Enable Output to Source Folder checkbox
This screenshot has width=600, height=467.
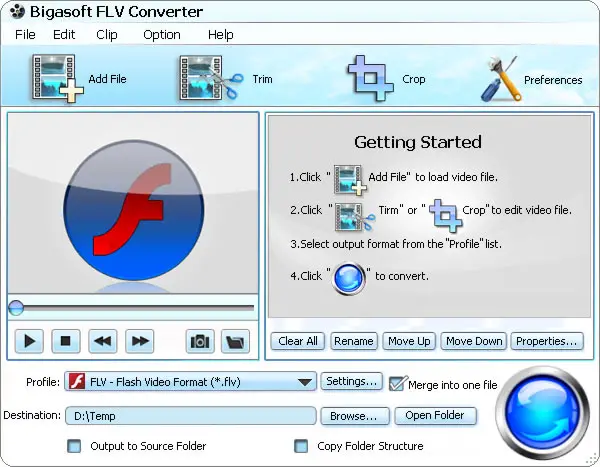click(x=74, y=446)
